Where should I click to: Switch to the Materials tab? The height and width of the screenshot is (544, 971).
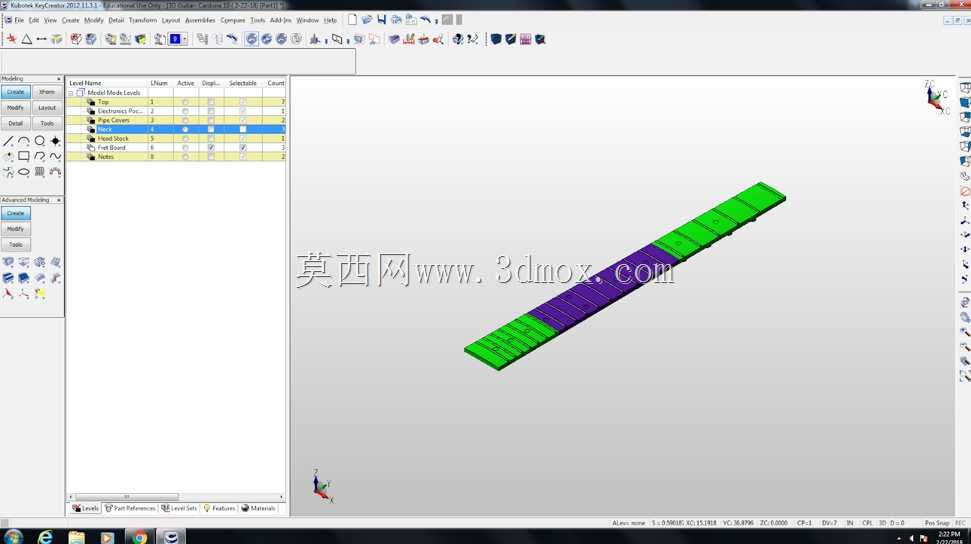pyautogui.click(x=258, y=508)
